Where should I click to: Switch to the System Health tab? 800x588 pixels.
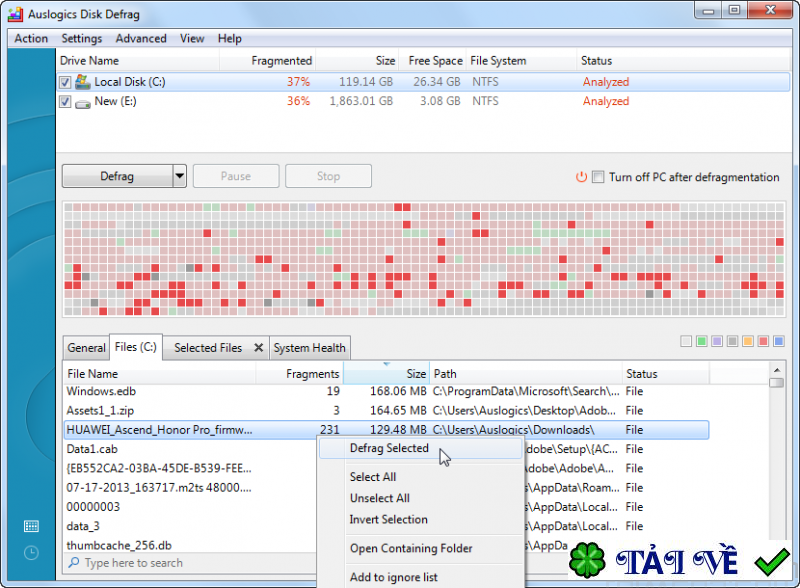click(309, 348)
